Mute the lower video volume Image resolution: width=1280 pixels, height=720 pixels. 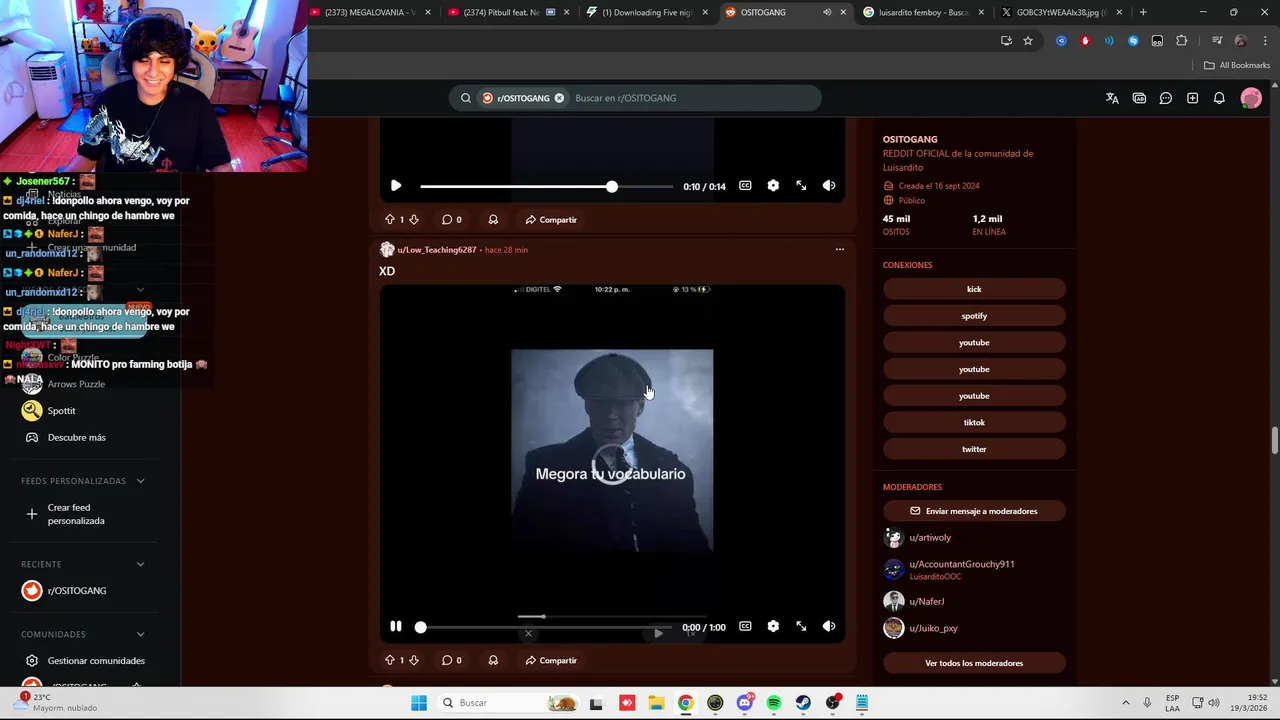click(829, 627)
